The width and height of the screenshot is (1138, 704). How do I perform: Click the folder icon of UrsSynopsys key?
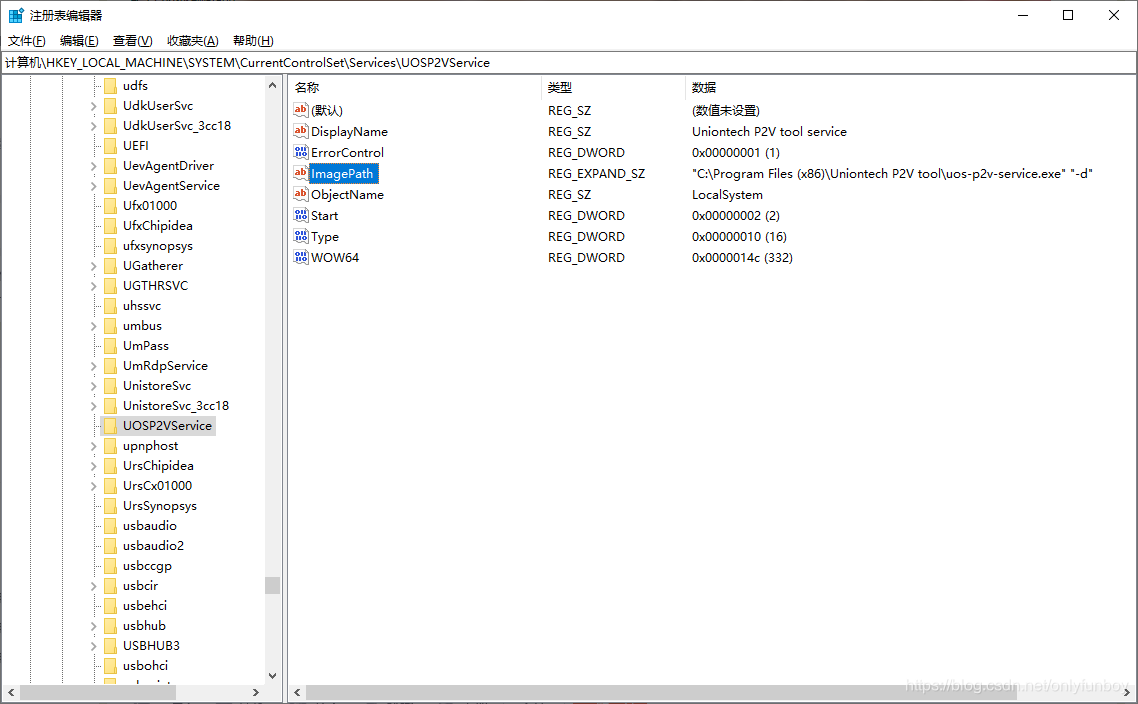pyautogui.click(x=110, y=506)
